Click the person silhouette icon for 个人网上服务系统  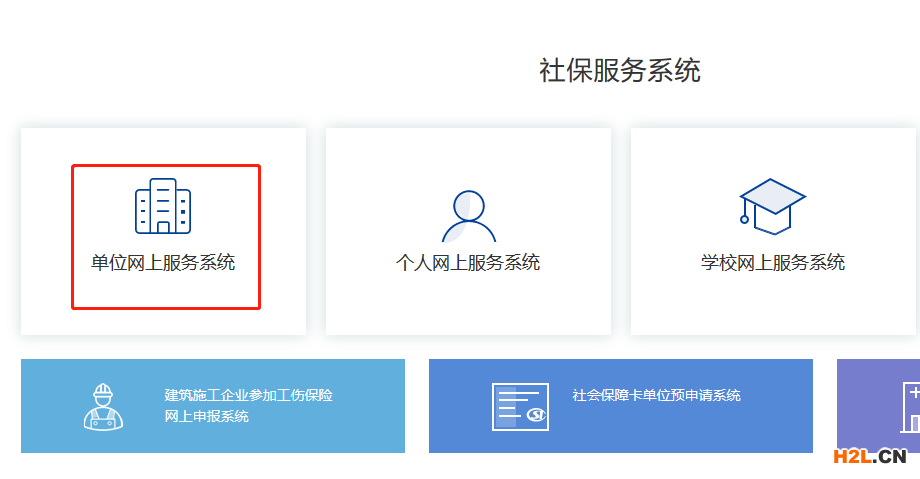click(468, 215)
